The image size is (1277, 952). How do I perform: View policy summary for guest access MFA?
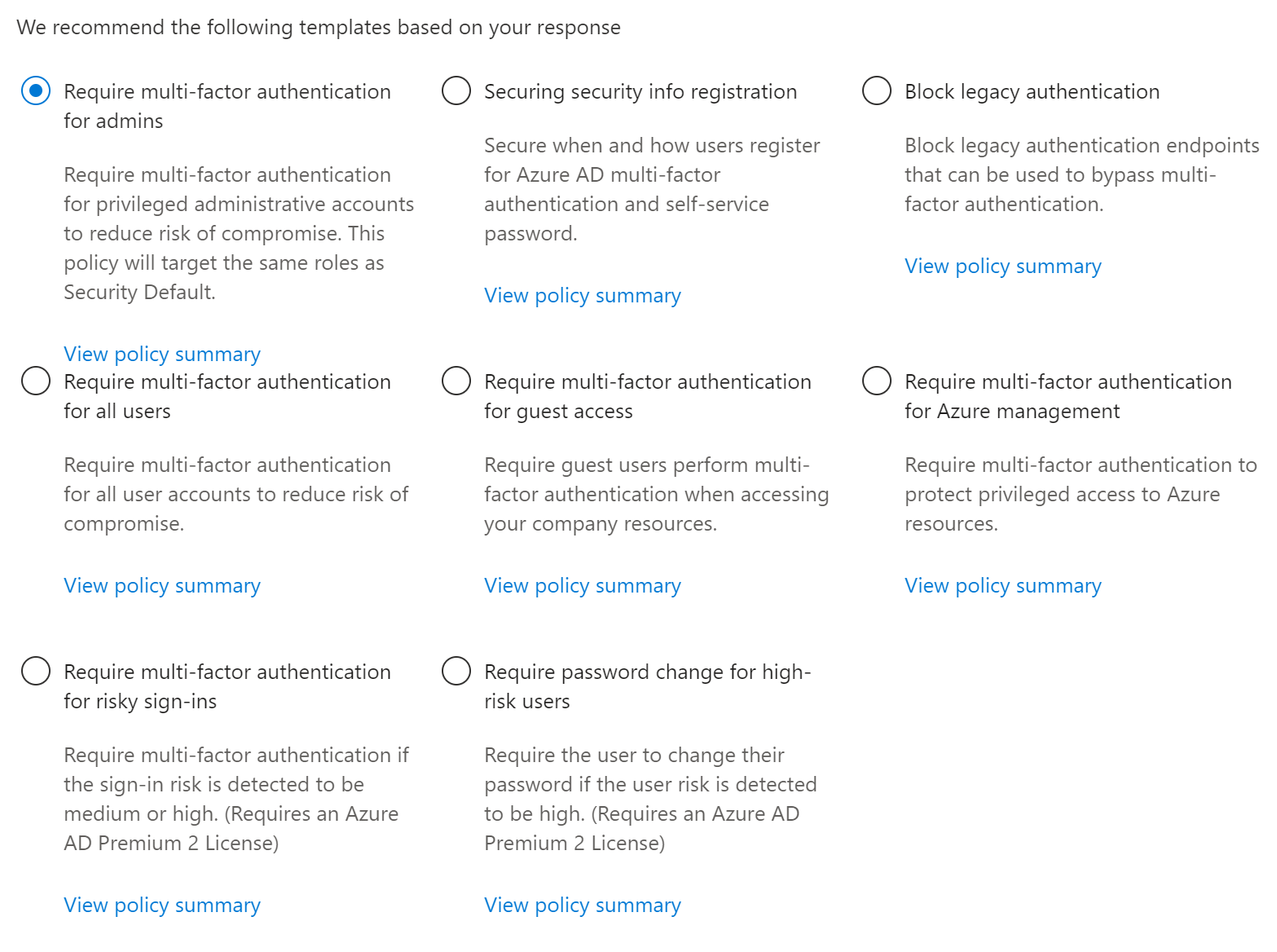click(x=583, y=585)
